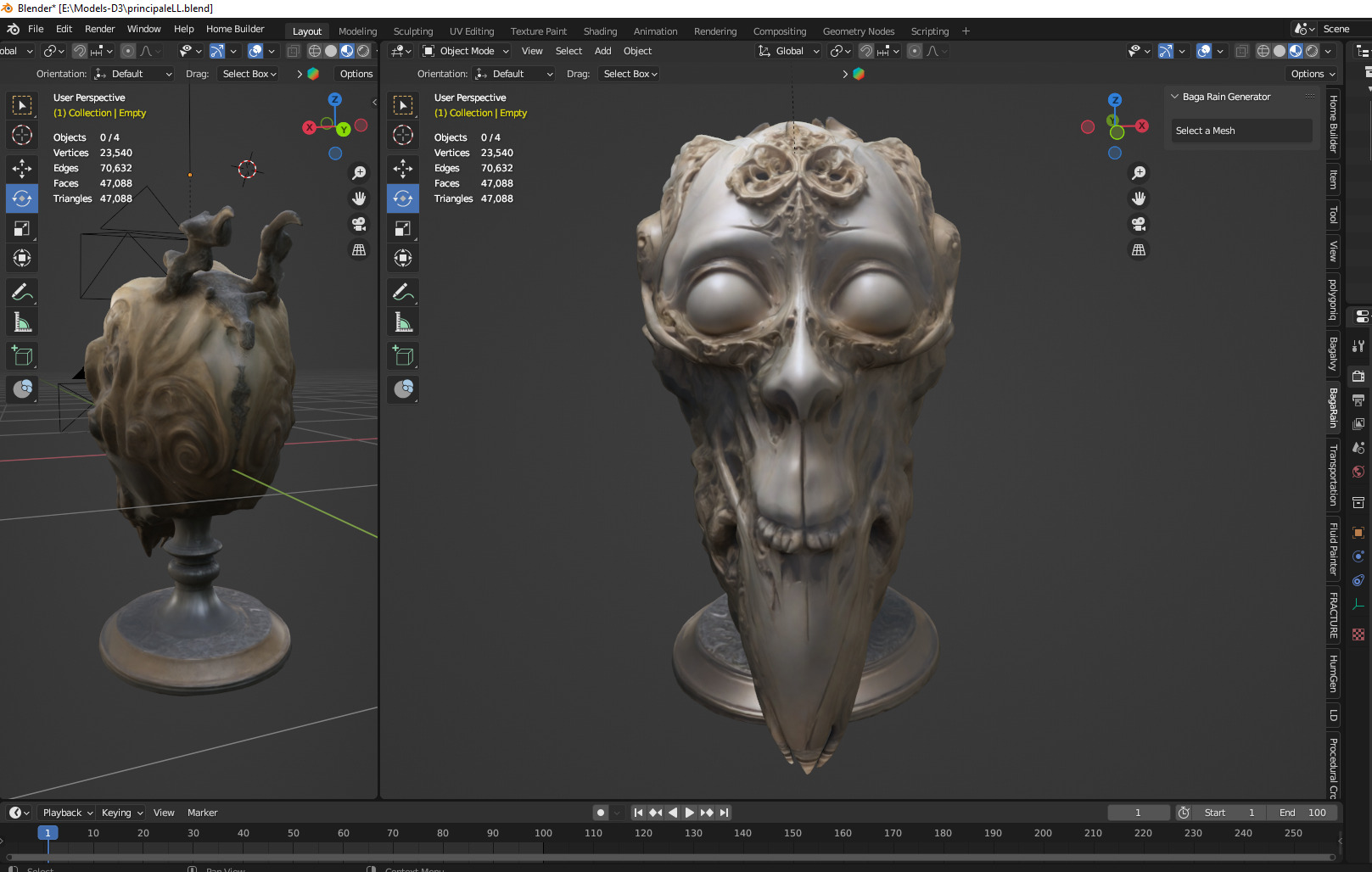
Task: Toggle auto keying record button in timeline
Action: tap(601, 813)
